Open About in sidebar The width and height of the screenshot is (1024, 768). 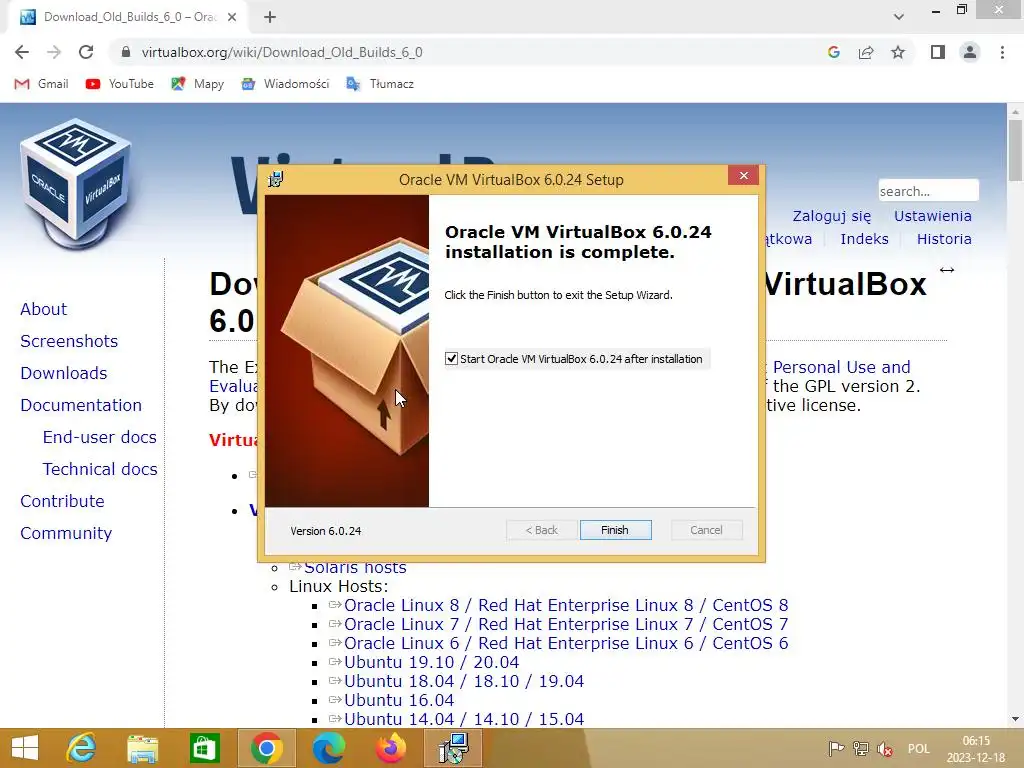coord(43,309)
